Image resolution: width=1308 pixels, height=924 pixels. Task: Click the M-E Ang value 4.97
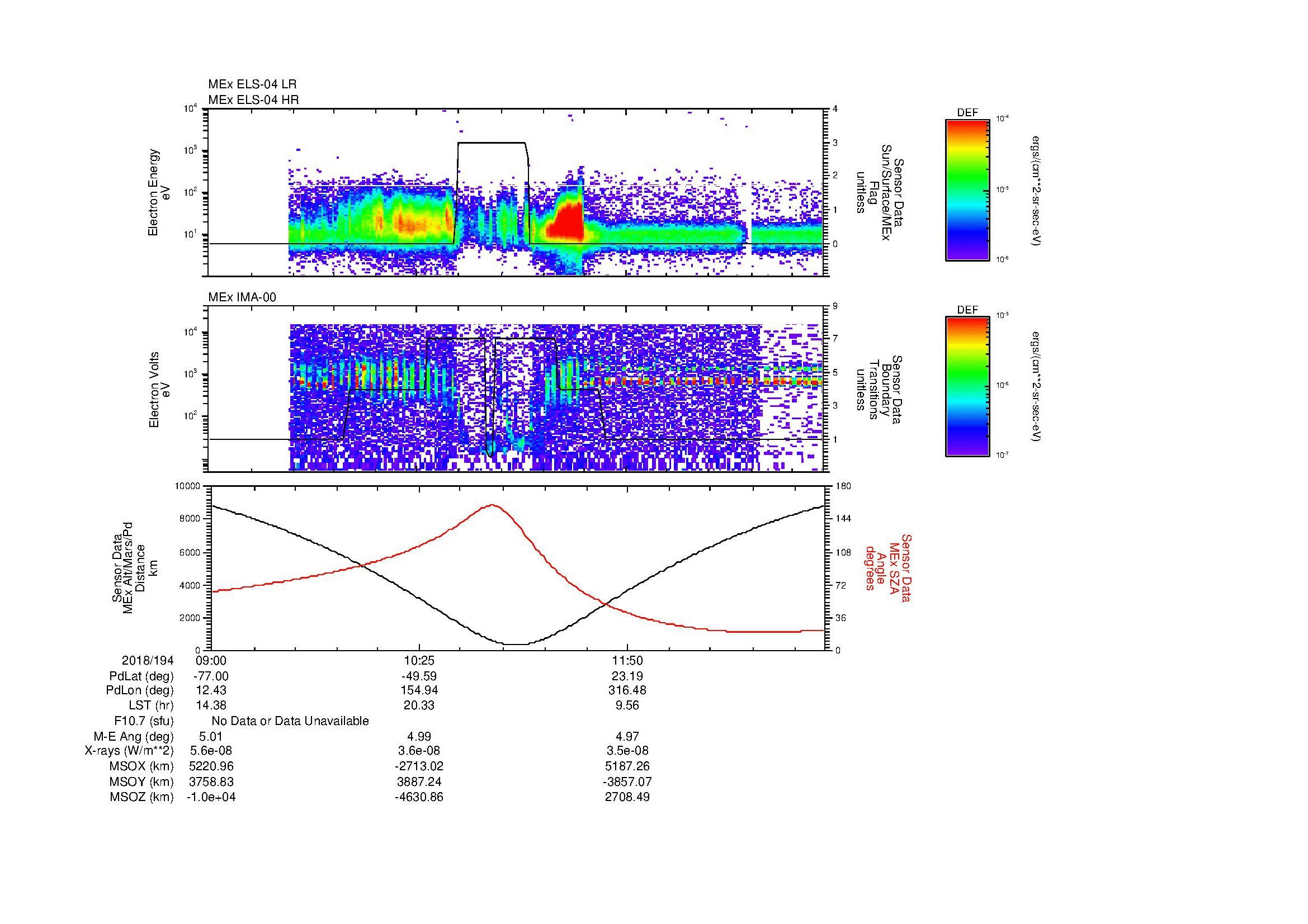627,737
